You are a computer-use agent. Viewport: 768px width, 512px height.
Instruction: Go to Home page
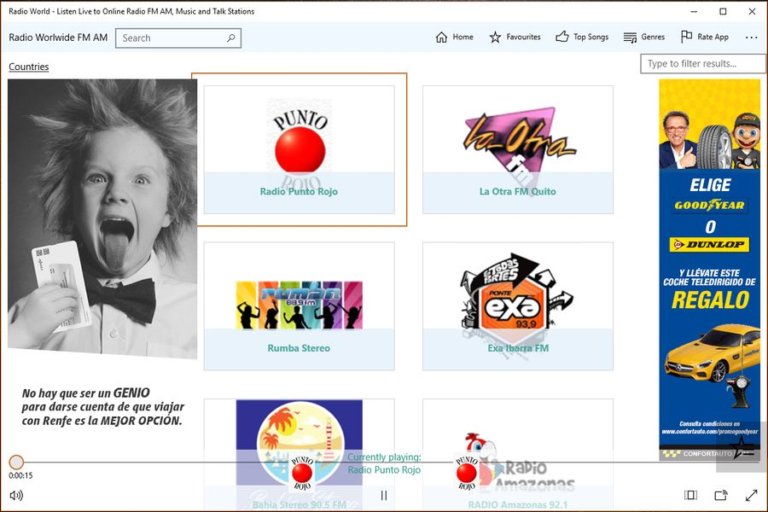[454, 37]
